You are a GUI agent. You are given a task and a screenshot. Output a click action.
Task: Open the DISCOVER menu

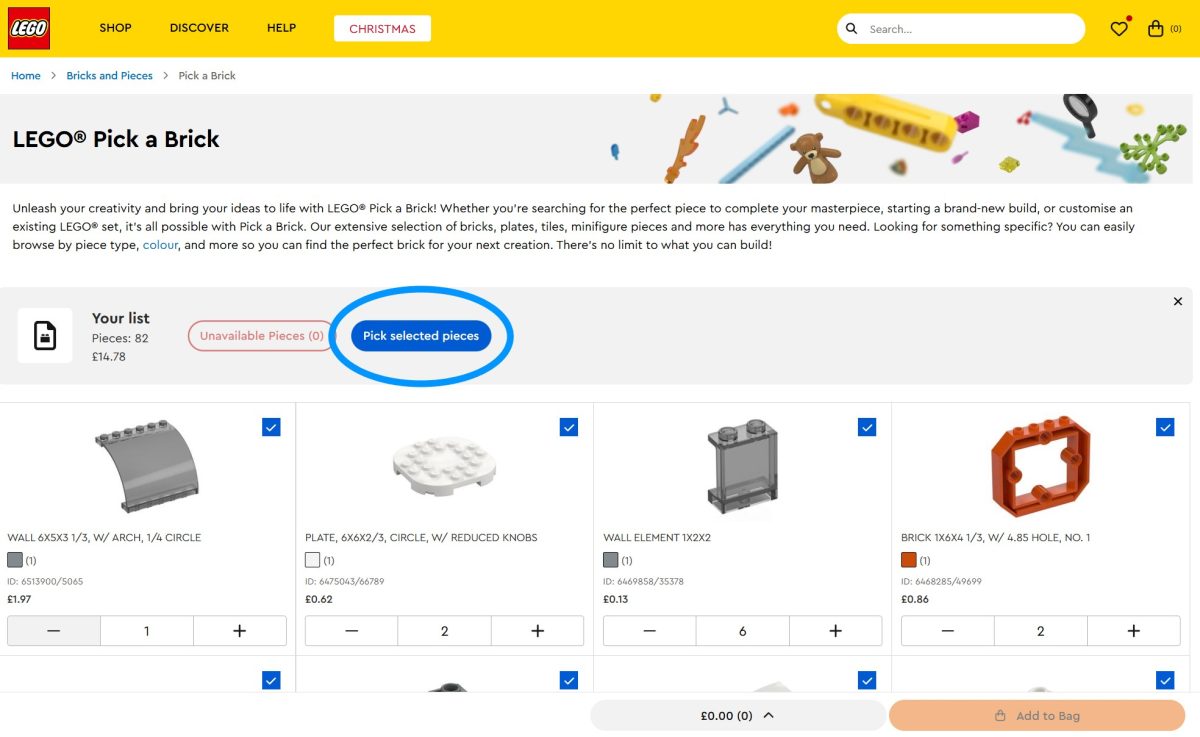click(x=199, y=28)
